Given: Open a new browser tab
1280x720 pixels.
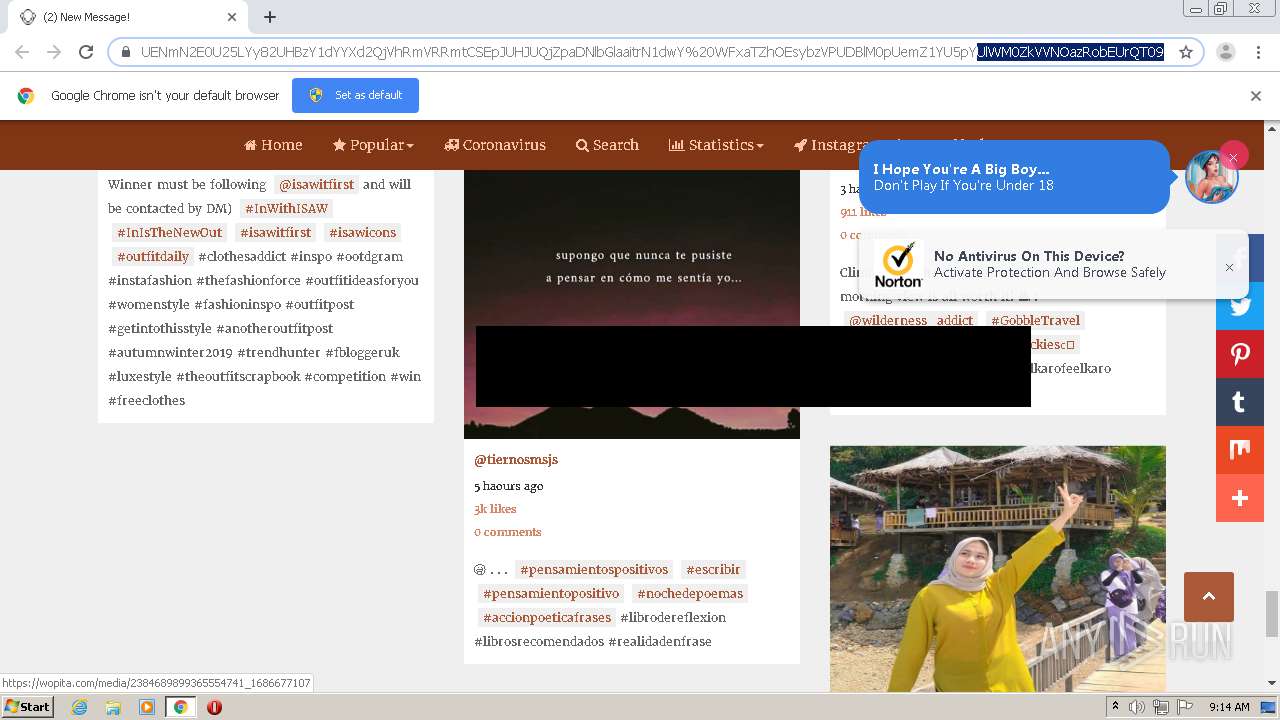Looking at the screenshot, I should click(270, 17).
